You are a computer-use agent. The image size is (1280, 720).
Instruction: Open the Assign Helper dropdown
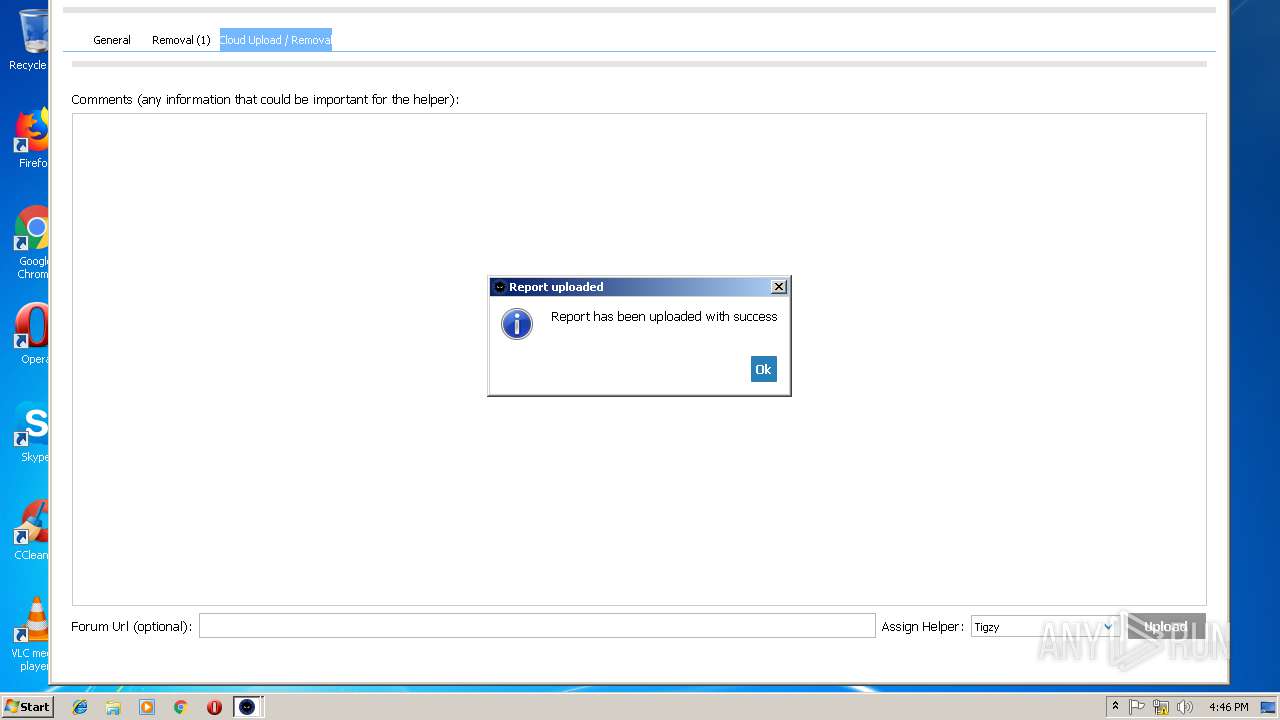pos(1043,627)
